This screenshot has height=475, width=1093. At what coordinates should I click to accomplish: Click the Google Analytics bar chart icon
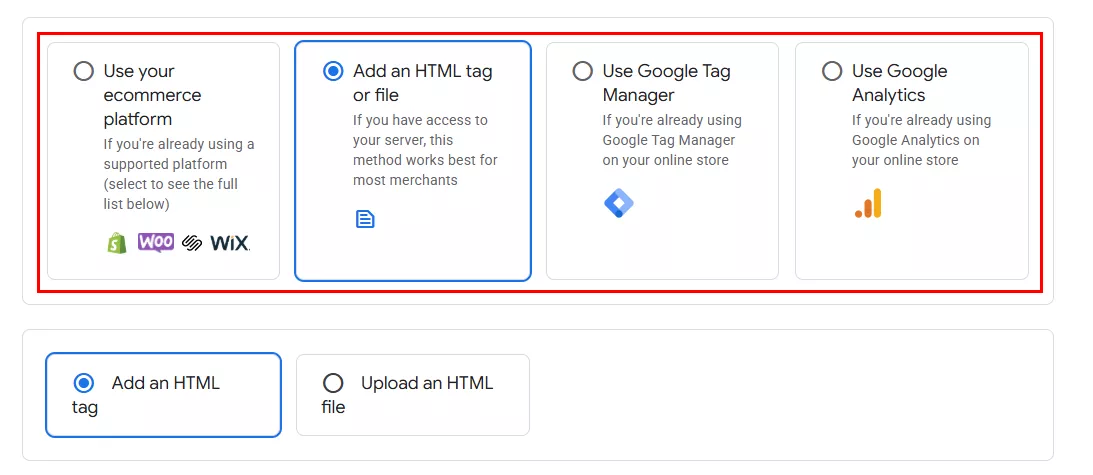[x=868, y=204]
